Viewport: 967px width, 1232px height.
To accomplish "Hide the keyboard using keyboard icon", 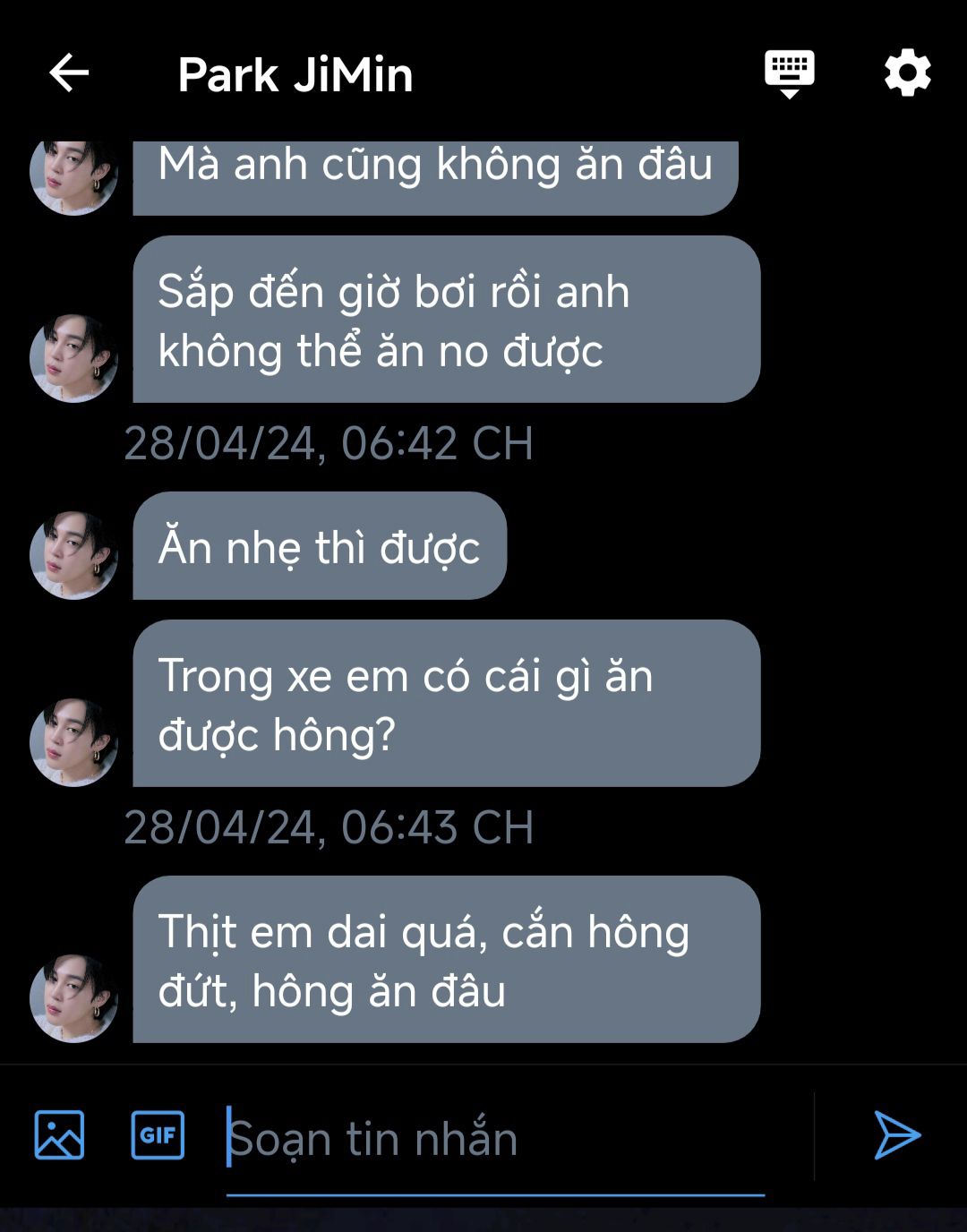I will 789,74.
